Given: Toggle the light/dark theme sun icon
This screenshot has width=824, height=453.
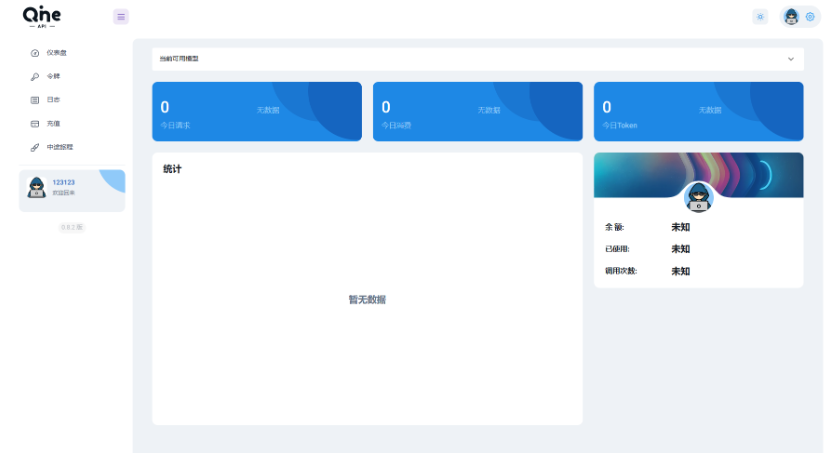Looking at the screenshot, I should (x=761, y=16).
